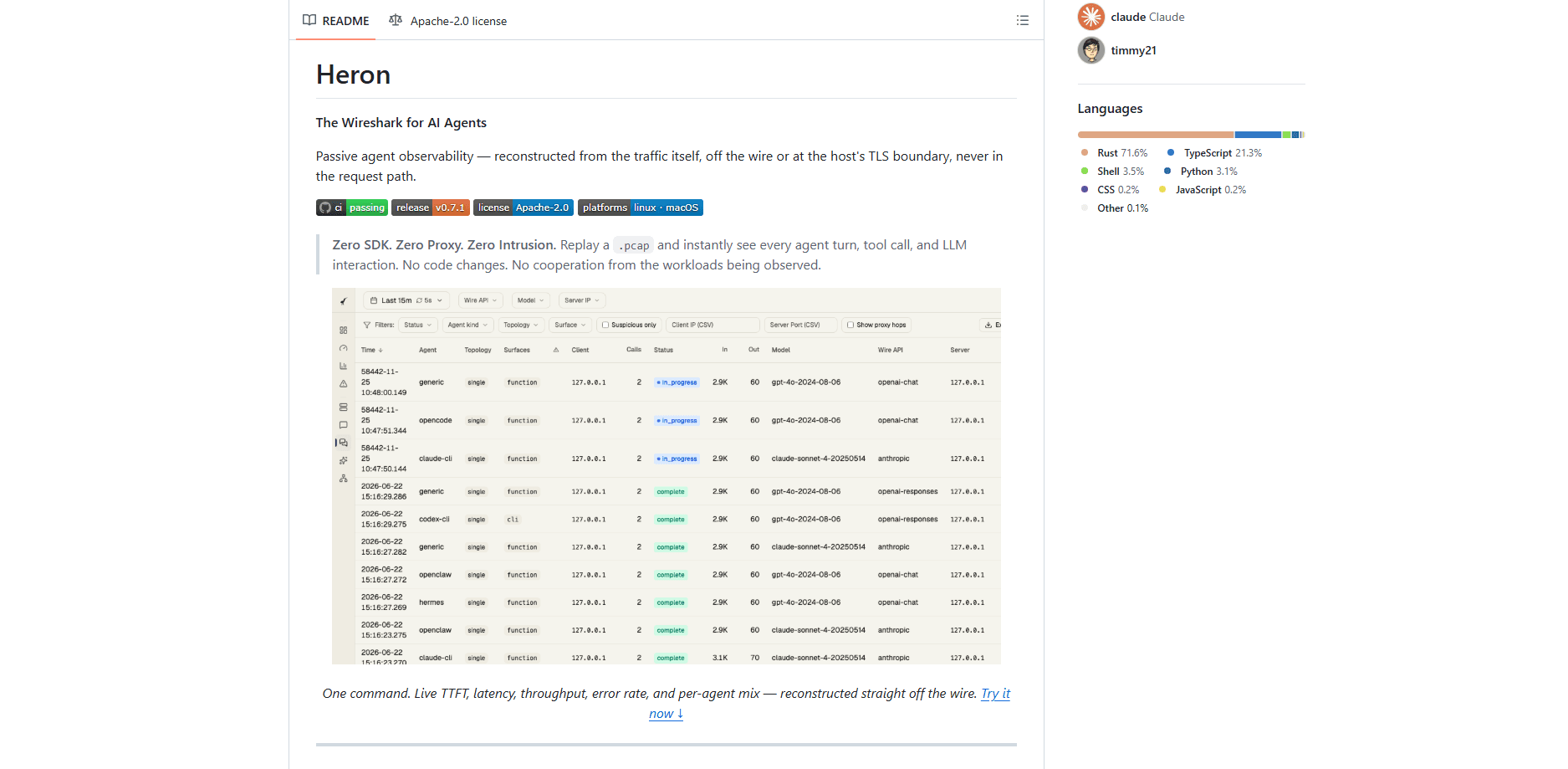Click the book icon on README tab
The width and height of the screenshot is (1568, 769).
[x=309, y=20]
